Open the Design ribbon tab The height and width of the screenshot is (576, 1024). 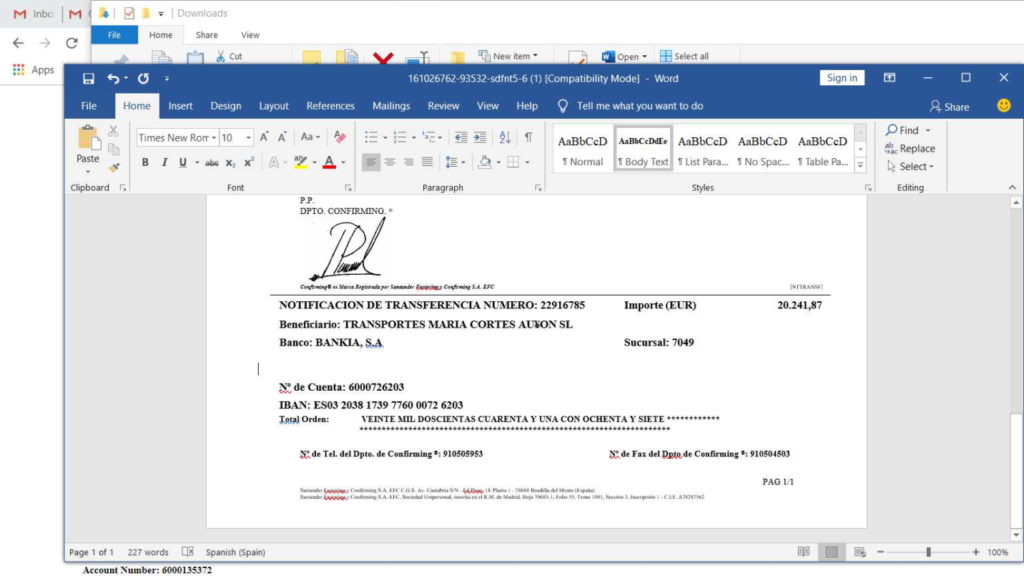coord(225,106)
